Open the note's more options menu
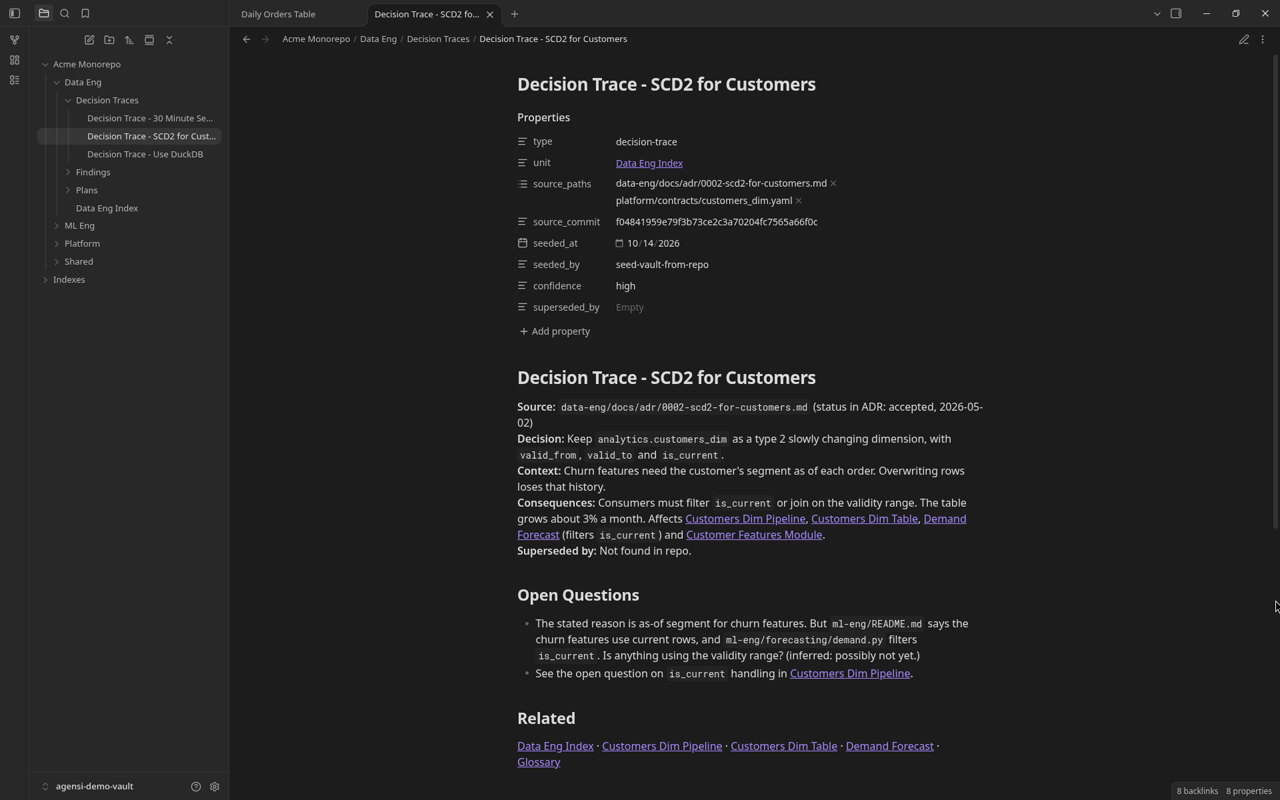 tap(1263, 39)
